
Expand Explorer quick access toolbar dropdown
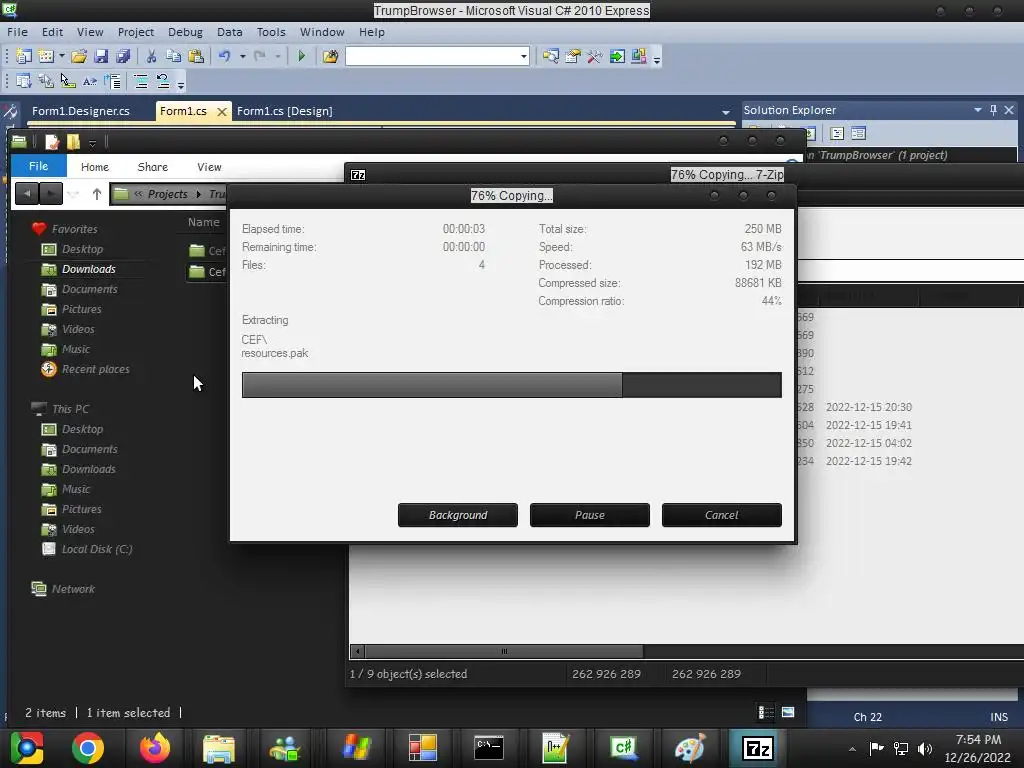[x=92, y=143]
